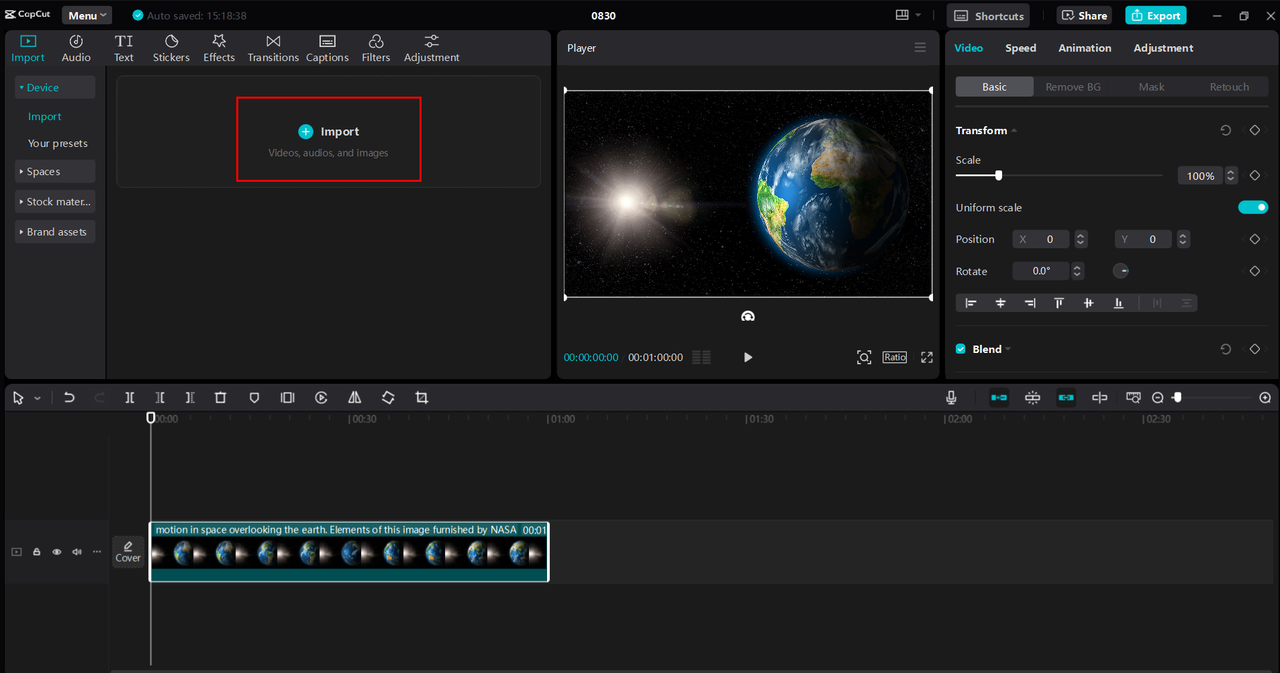Lock the video track

point(37,551)
